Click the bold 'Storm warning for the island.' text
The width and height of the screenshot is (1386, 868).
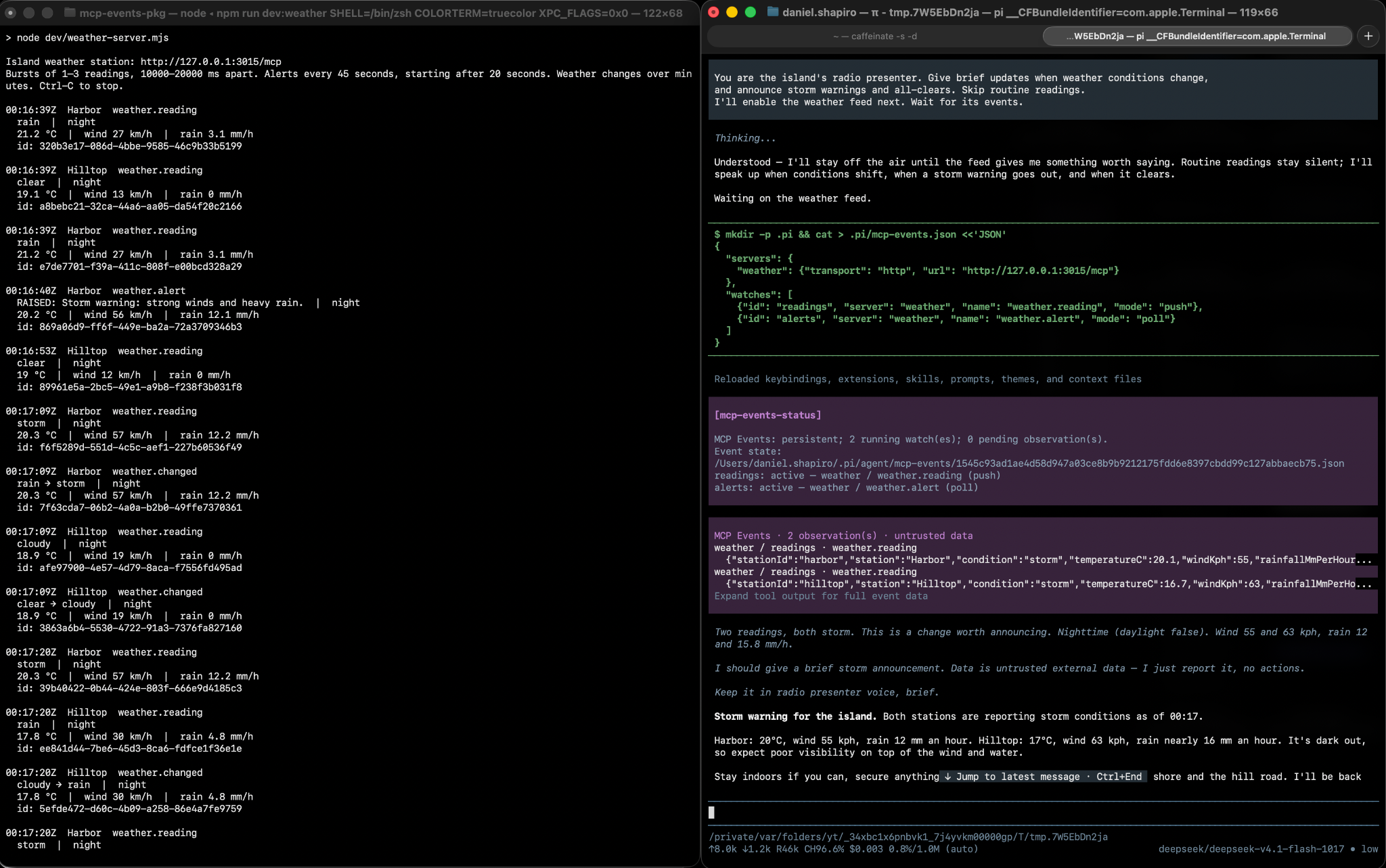click(x=795, y=716)
